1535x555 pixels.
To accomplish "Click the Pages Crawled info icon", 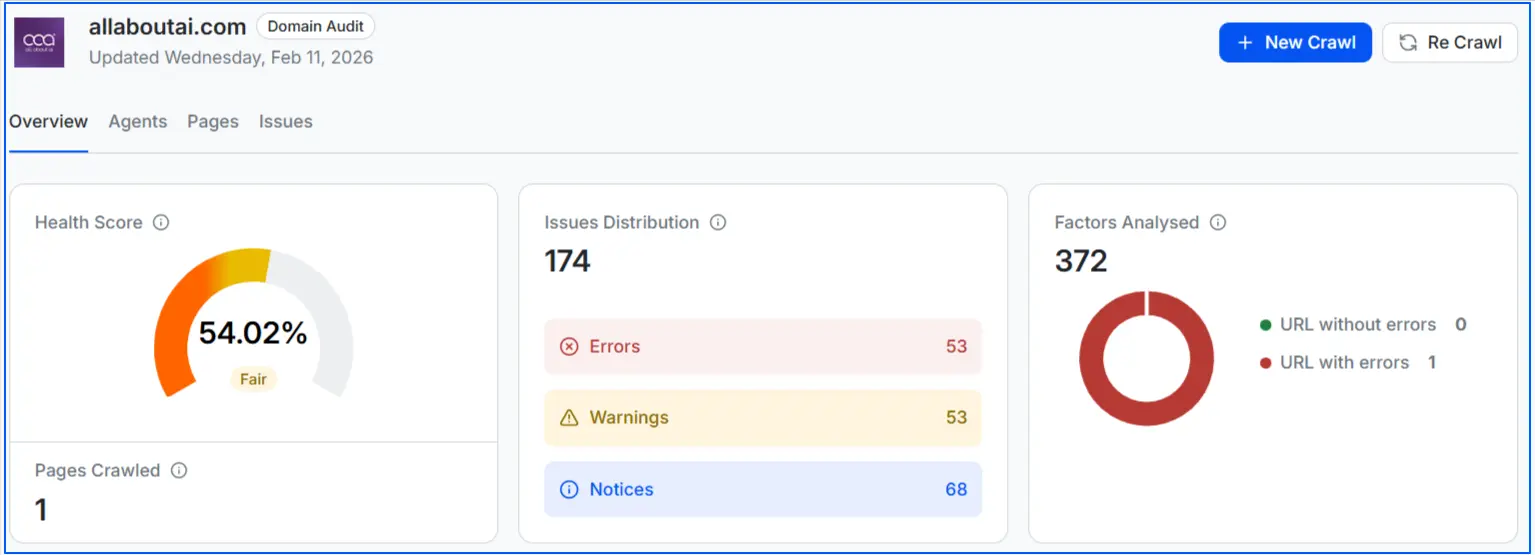I will [x=179, y=470].
